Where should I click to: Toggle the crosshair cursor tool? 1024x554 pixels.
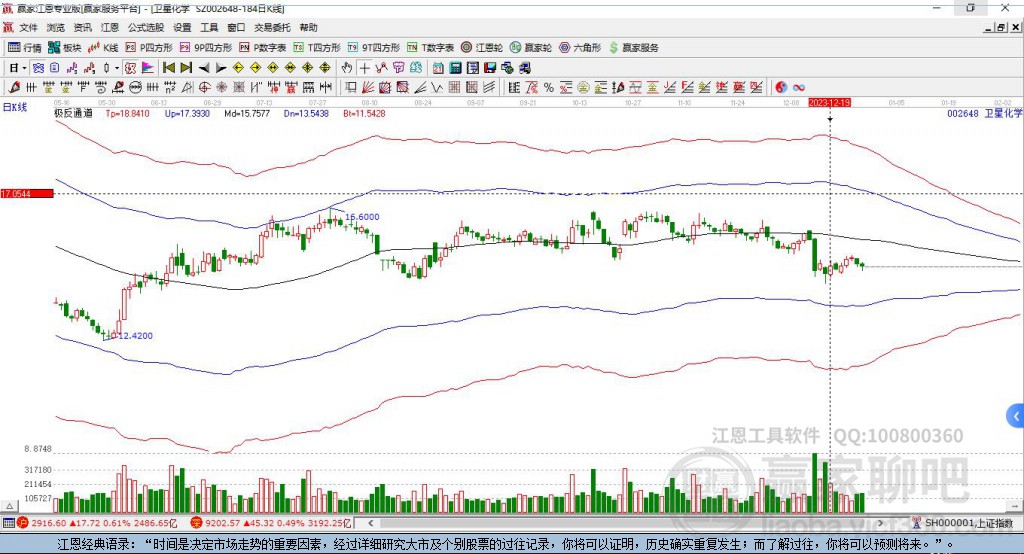(x=364, y=68)
